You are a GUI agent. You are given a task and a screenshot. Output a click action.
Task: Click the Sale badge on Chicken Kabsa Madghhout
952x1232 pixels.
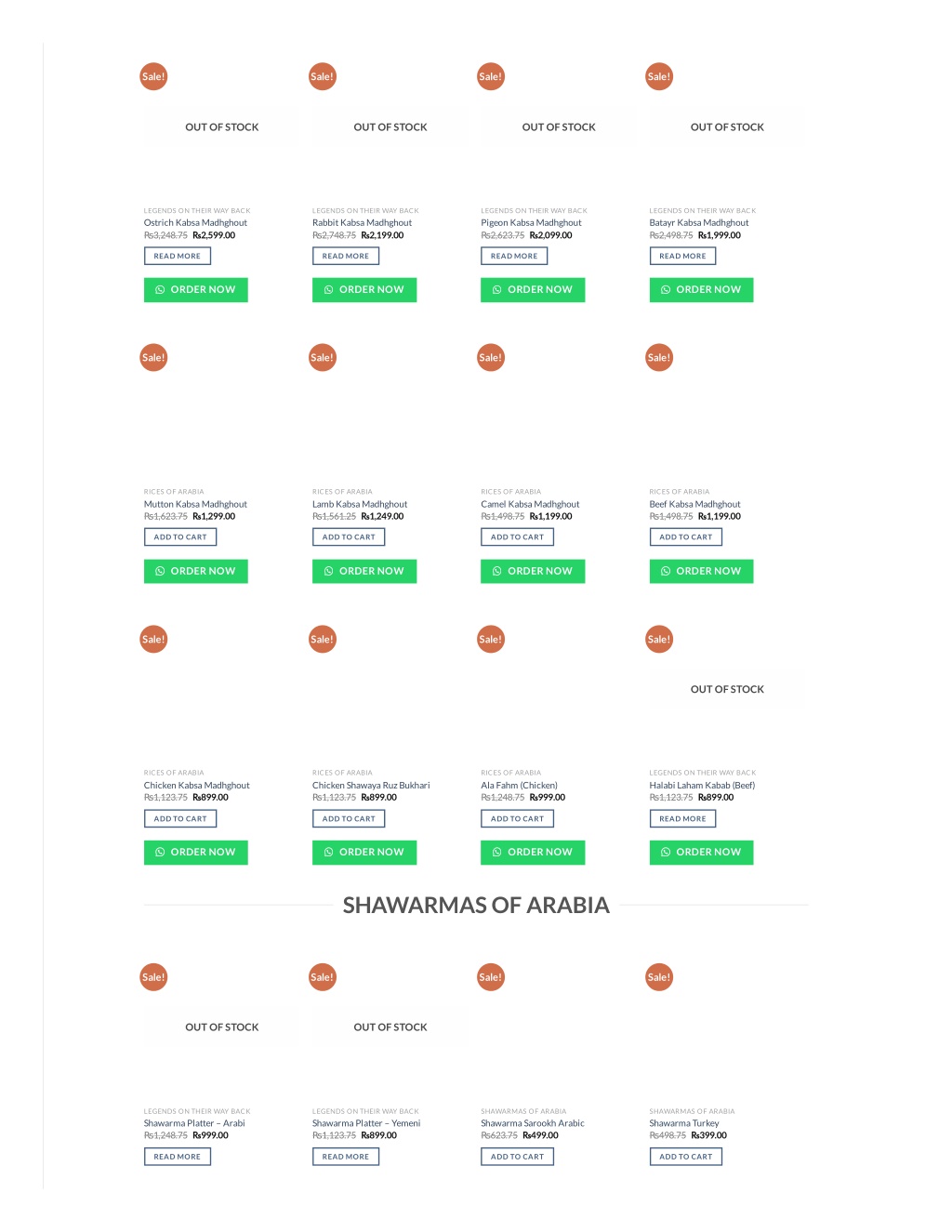pyautogui.click(x=153, y=640)
